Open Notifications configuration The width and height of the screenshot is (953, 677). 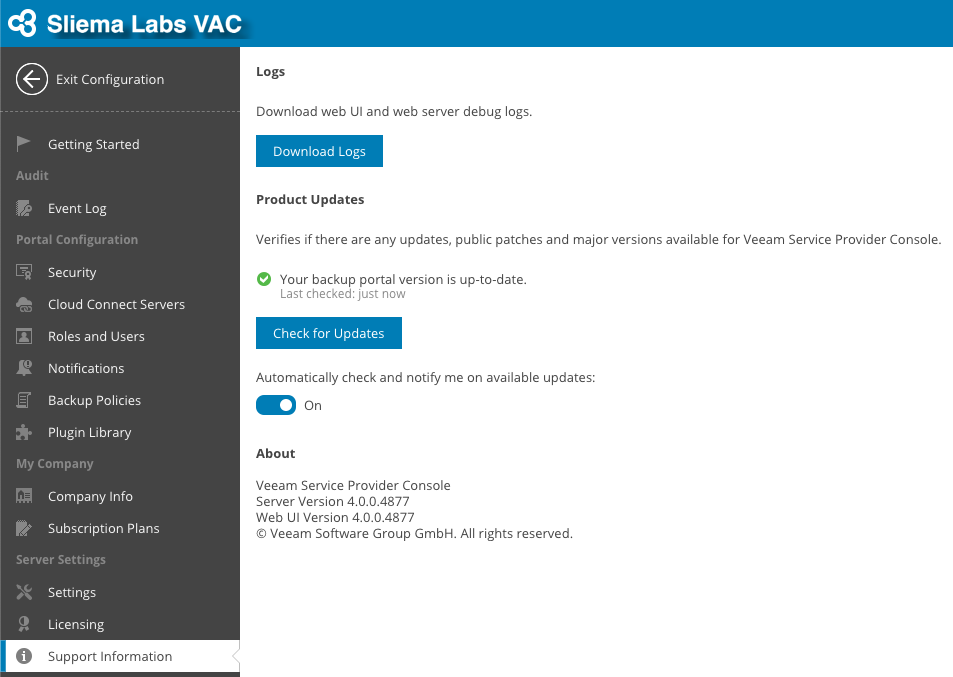120,368
